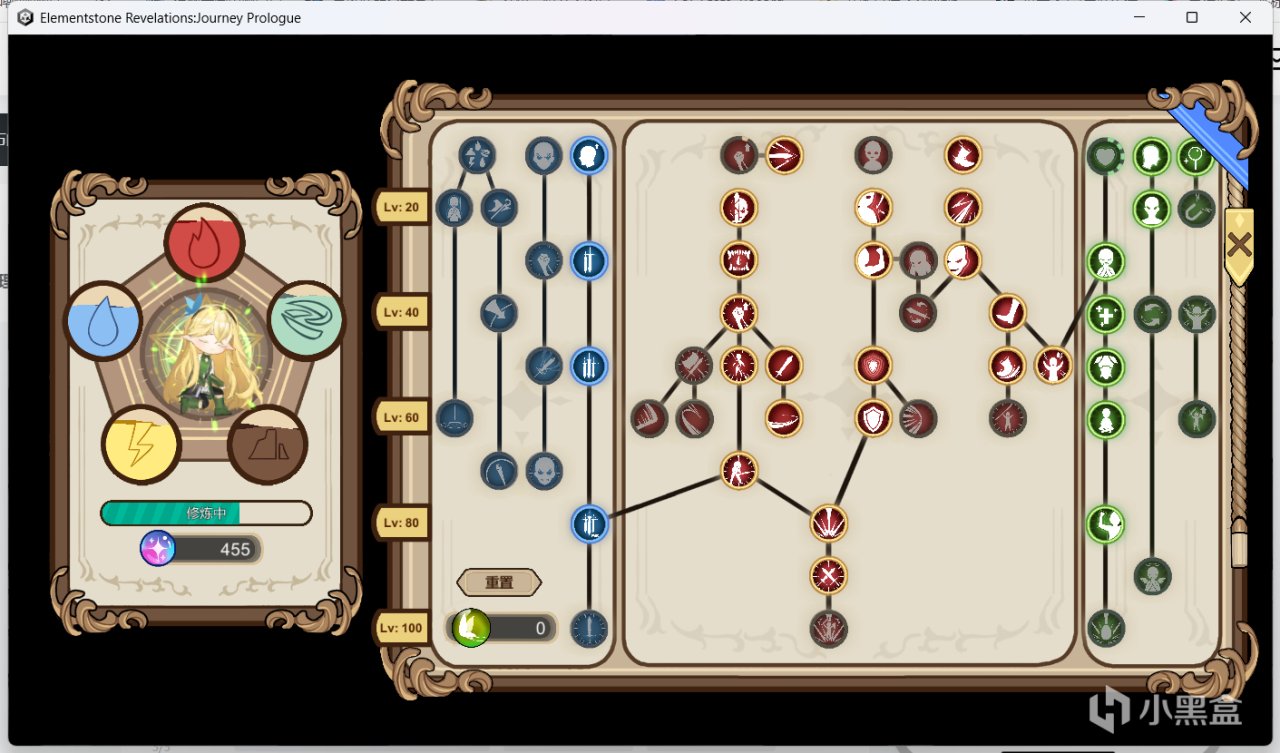Select the locked green magnet skill

click(1197, 209)
